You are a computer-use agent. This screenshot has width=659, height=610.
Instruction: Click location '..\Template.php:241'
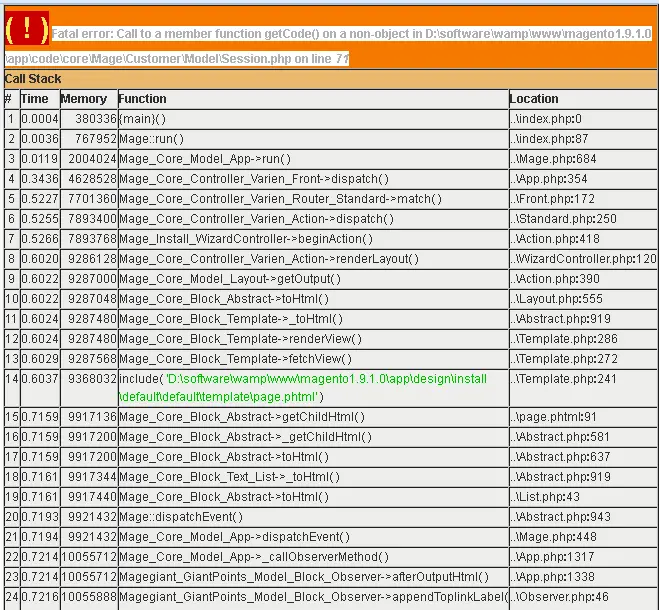pyautogui.click(x=563, y=379)
